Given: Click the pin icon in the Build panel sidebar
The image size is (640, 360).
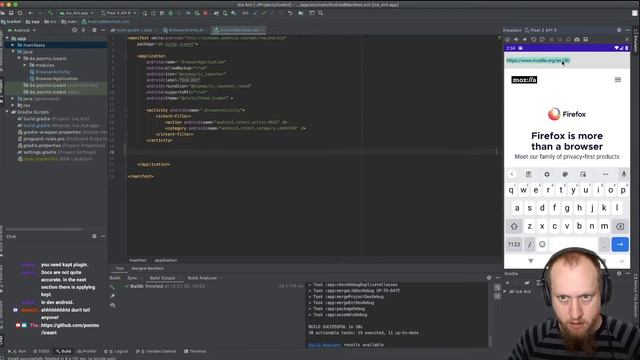Looking at the screenshot, I should pos(113,296).
